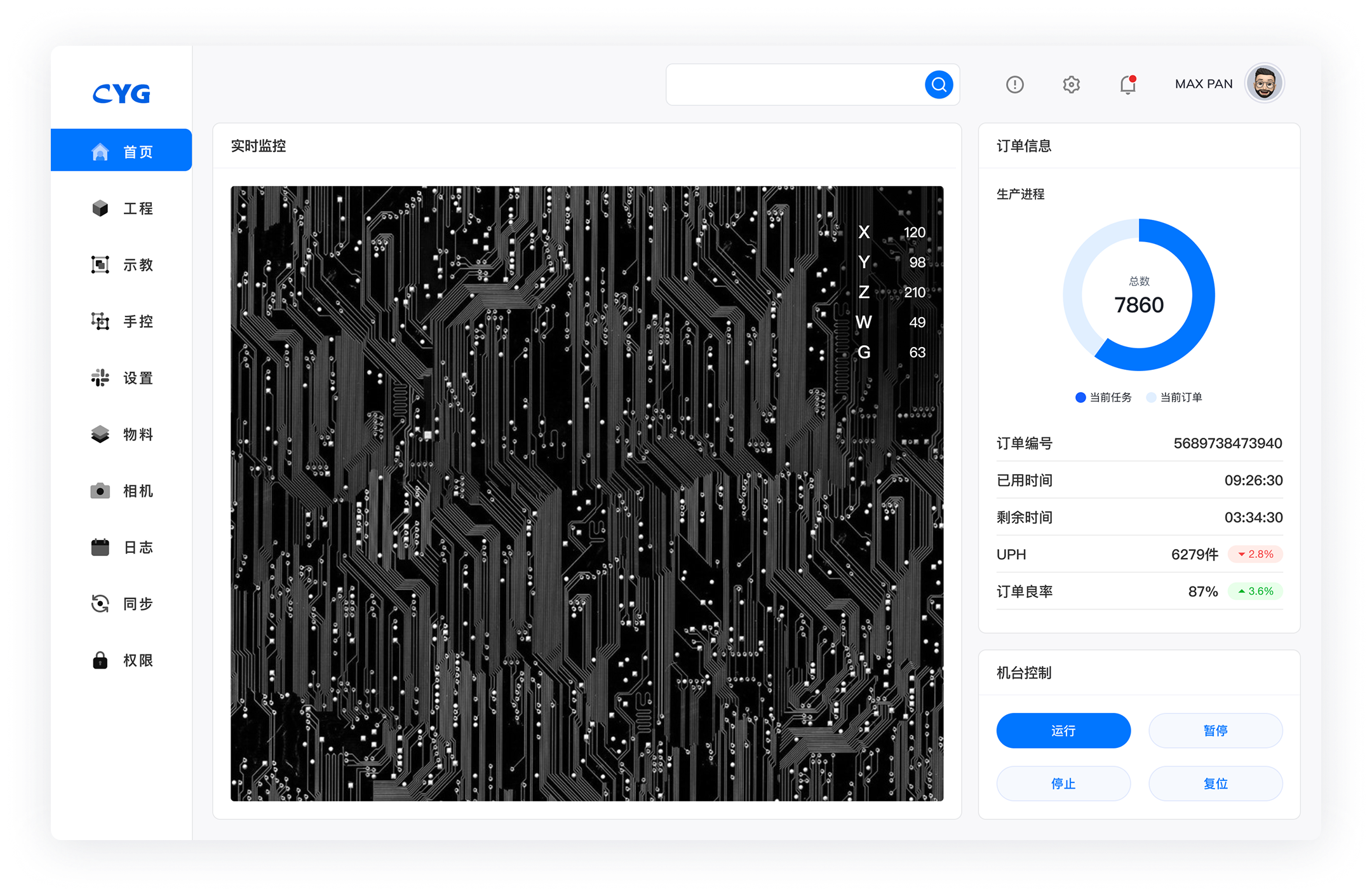Screen dimensions: 1372x896
Task: Open the alert info icon in header
Action: pos(1015,84)
